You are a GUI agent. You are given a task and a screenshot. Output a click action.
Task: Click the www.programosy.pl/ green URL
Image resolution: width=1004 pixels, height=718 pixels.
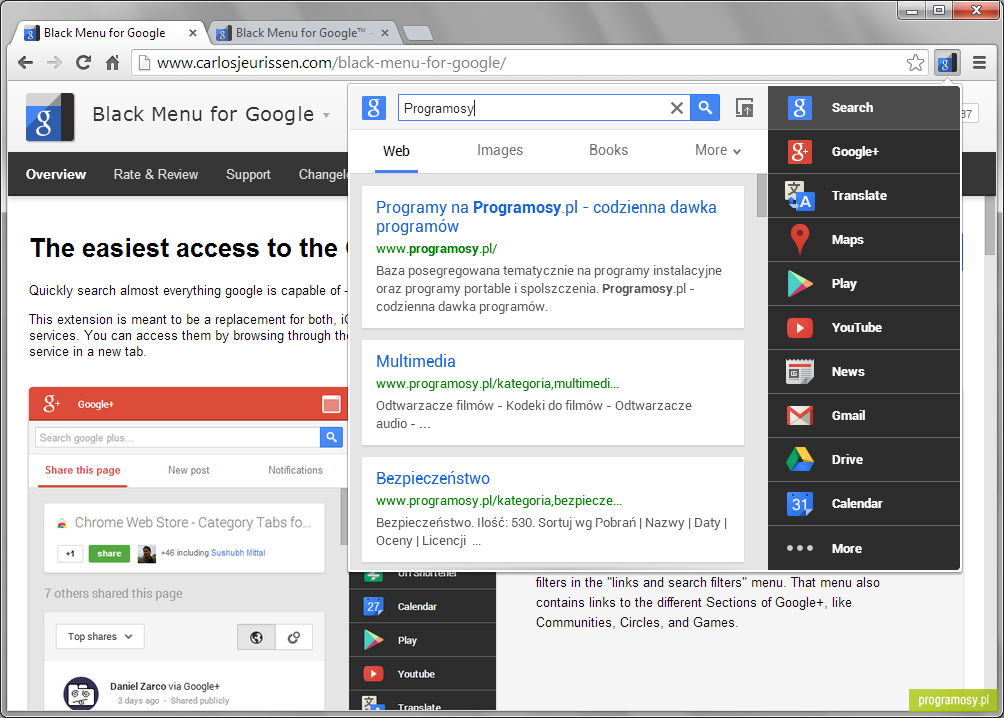pyautogui.click(x=436, y=249)
